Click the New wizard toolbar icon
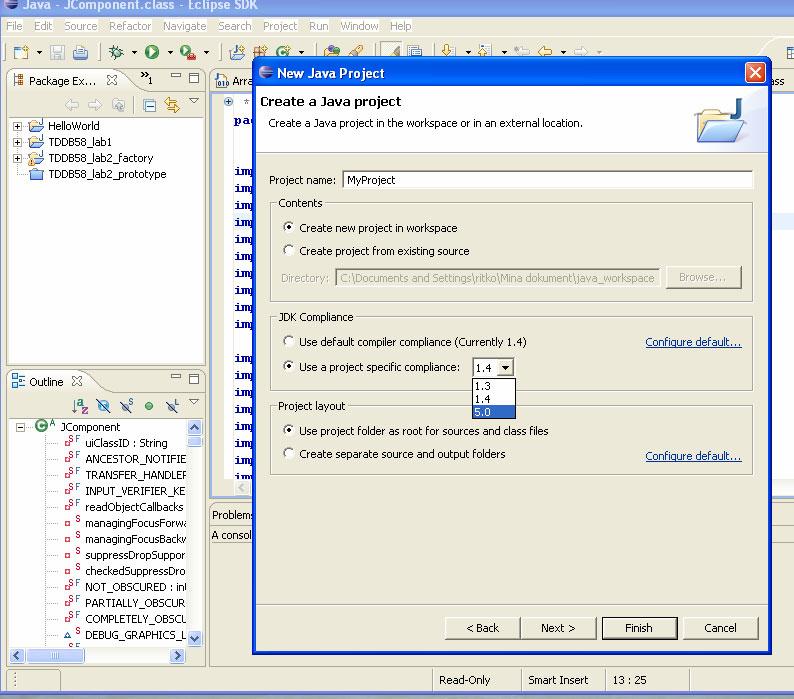Image resolution: width=794 pixels, height=699 pixels. click(22, 52)
